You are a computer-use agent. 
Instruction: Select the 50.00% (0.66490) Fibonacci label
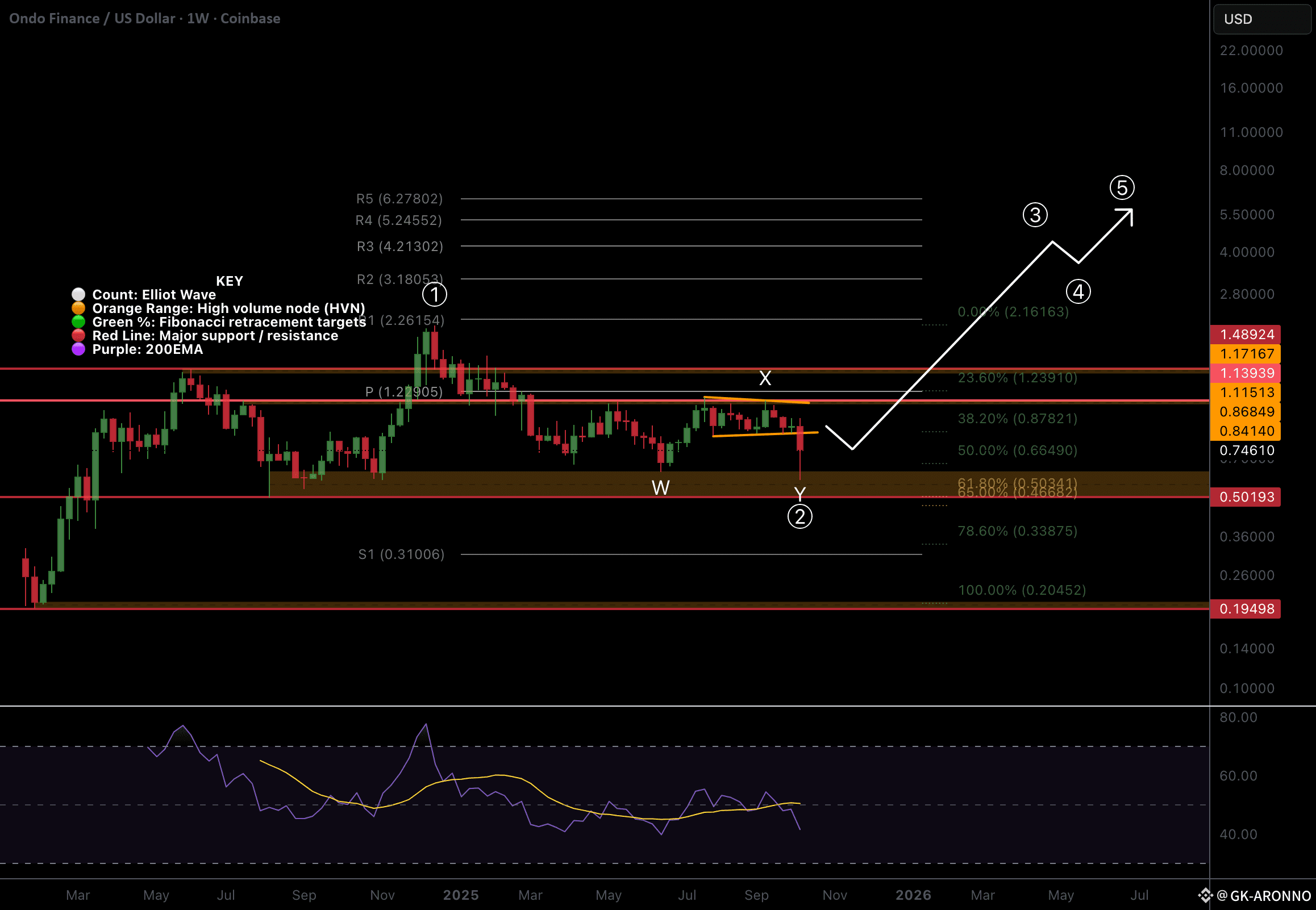[x=1017, y=450]
